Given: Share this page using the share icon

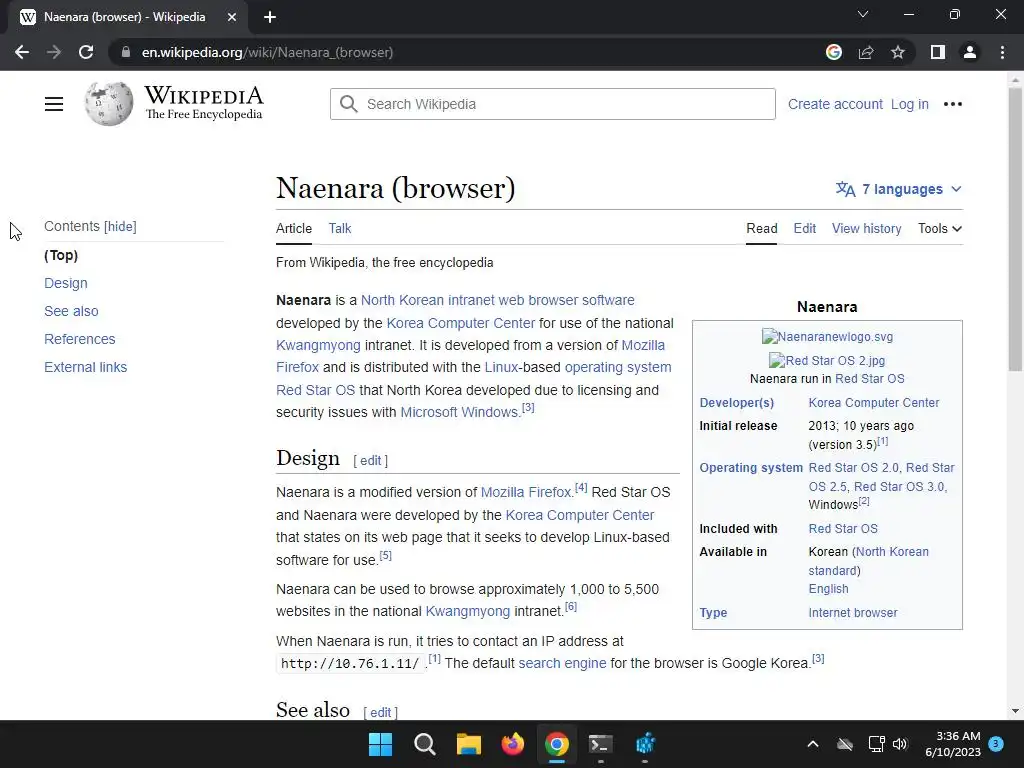Looking at the screenshot, I should pyautogui.click(x=866, y=52).
